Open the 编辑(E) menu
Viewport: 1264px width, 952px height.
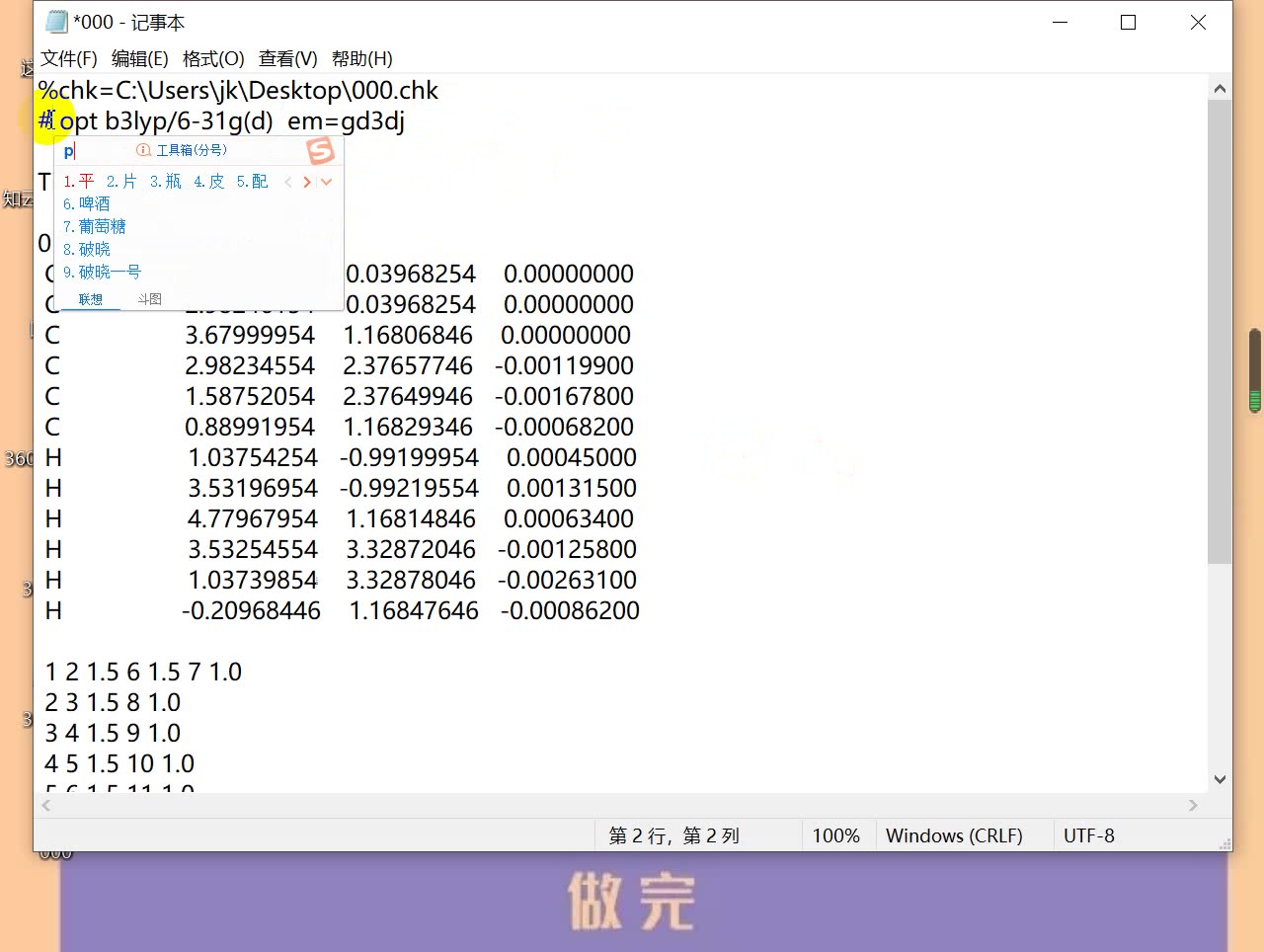[x=140, y=58]
